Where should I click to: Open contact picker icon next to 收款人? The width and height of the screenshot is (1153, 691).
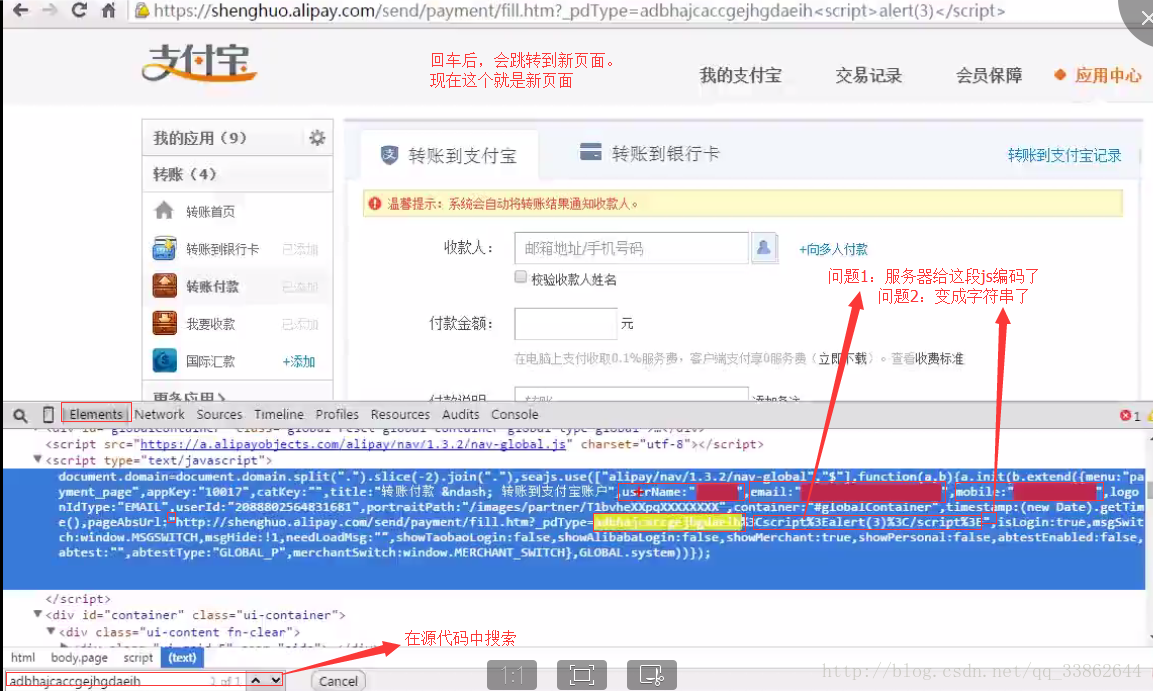764,248
